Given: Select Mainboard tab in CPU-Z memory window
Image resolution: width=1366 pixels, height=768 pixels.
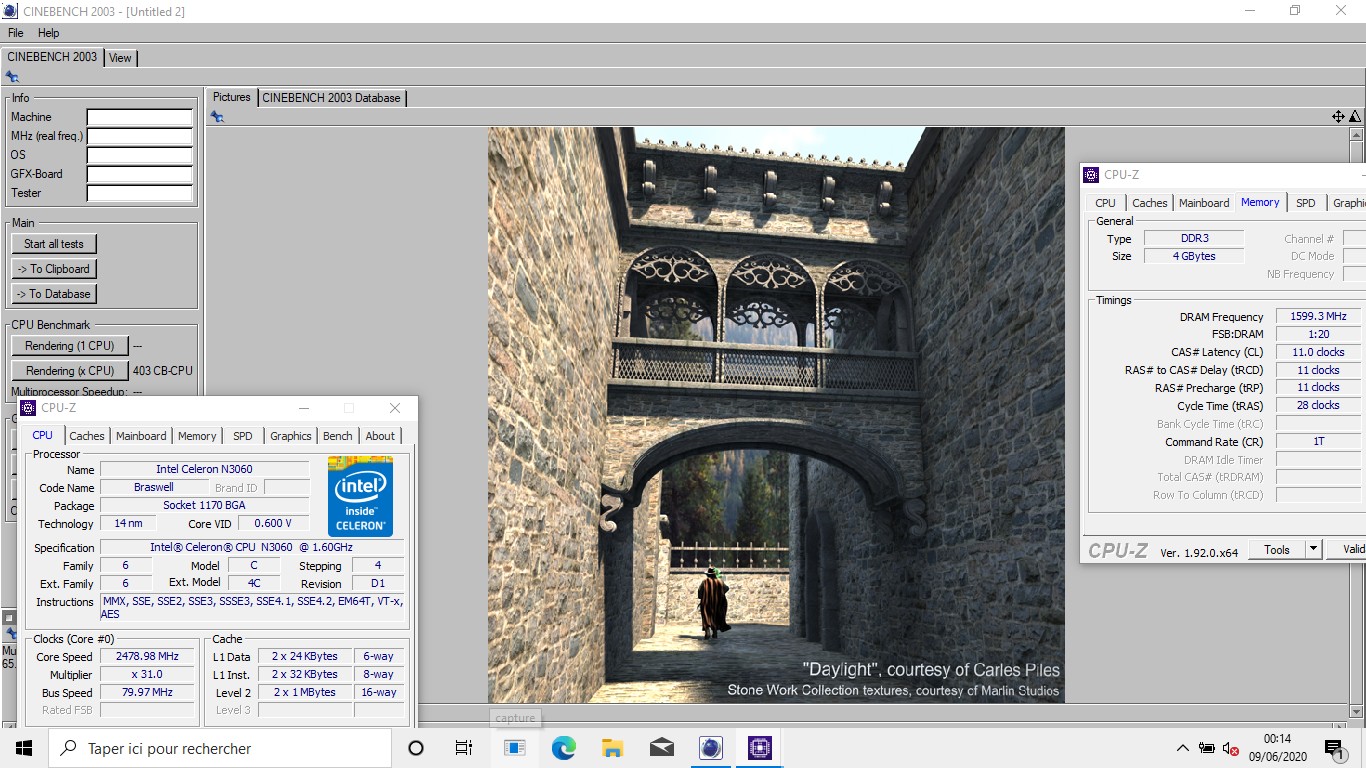Looking at the screenshot, I should tap(1204, 203).
